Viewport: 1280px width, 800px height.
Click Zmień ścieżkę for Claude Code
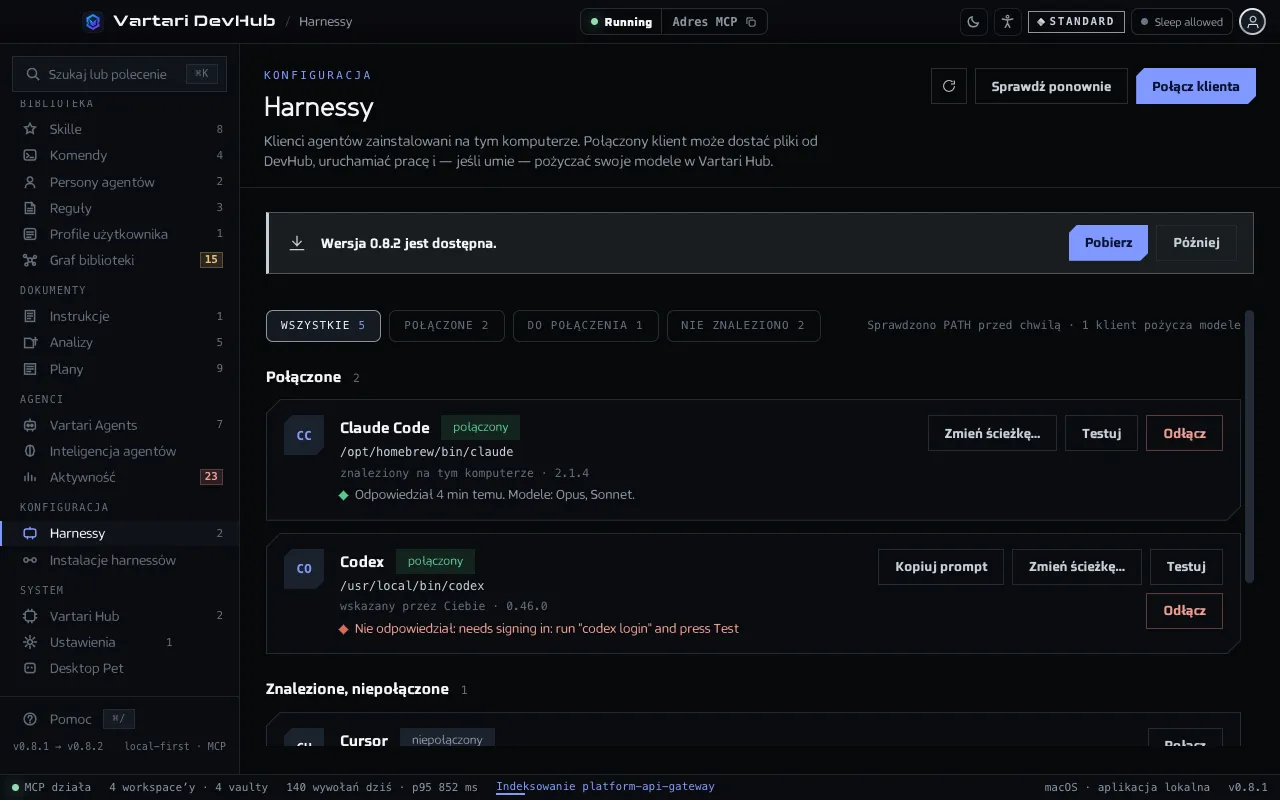coord(992,433)
